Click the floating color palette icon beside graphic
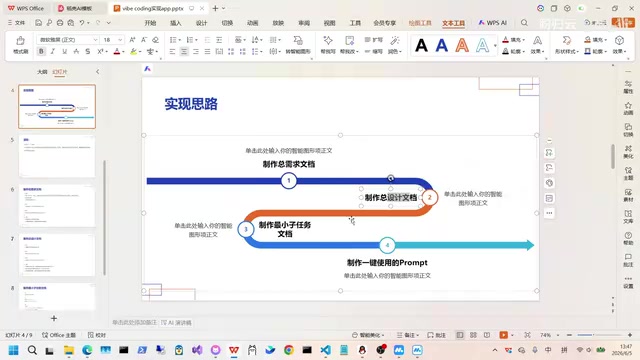This screenshot has height=360, width=640. (549, 183)
